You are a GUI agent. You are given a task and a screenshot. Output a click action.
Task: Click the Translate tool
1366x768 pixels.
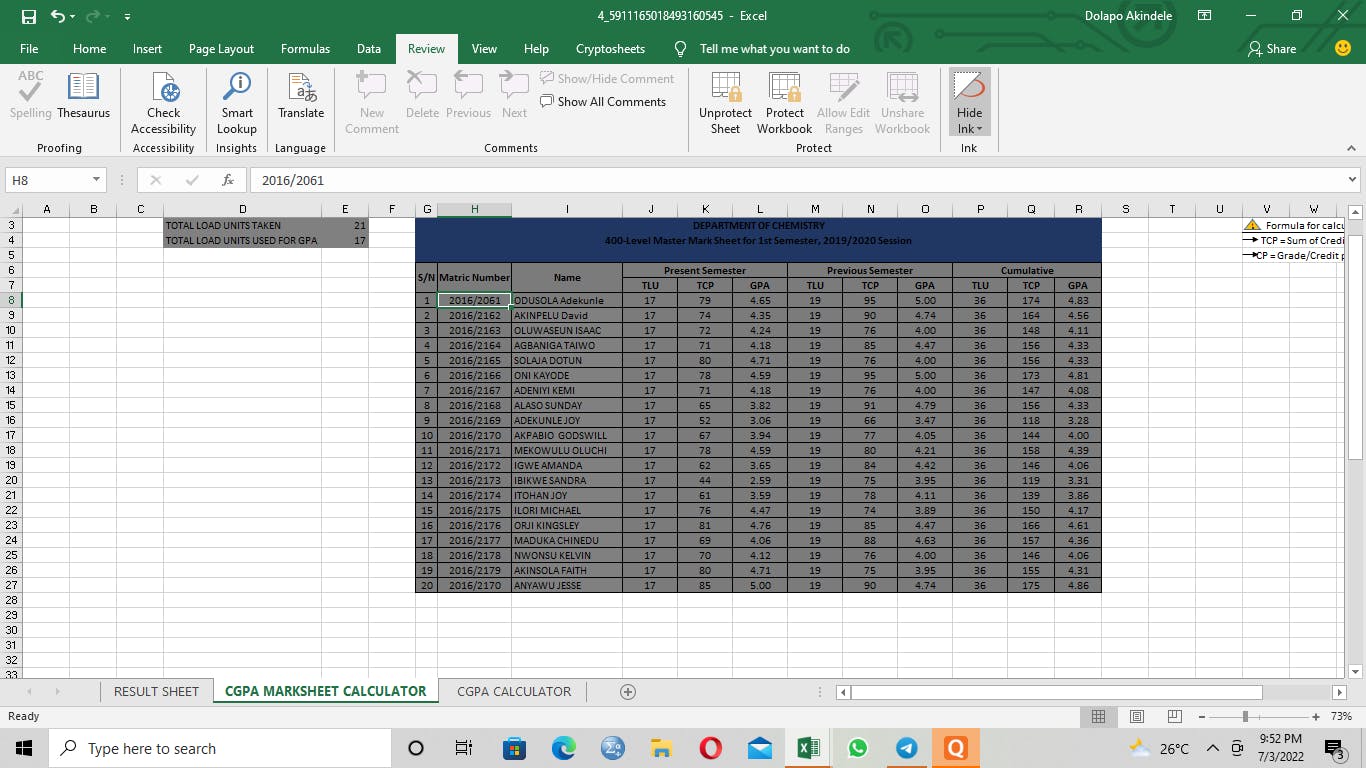[301, 96]
